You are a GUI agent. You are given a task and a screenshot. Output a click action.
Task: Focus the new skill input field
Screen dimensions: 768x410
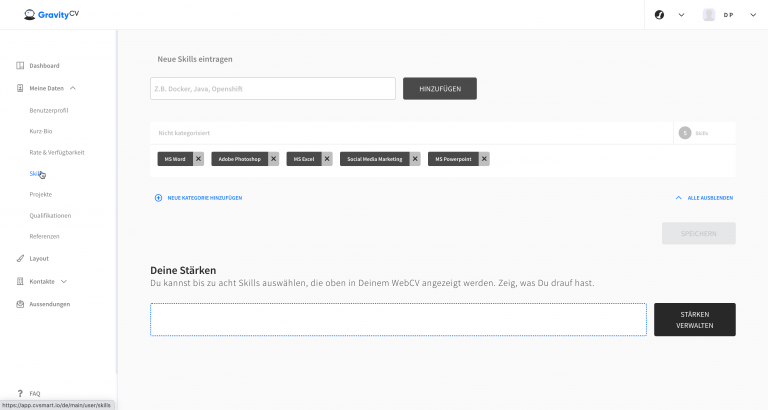click(272, 89)
